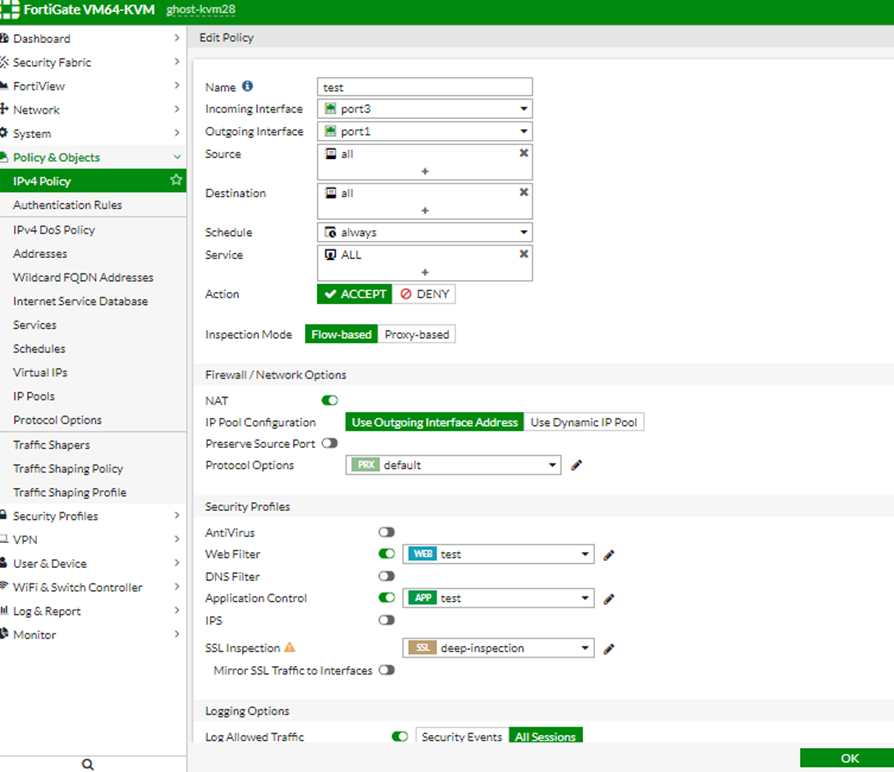Click the edit pencil next to Protocol Options

576,465
